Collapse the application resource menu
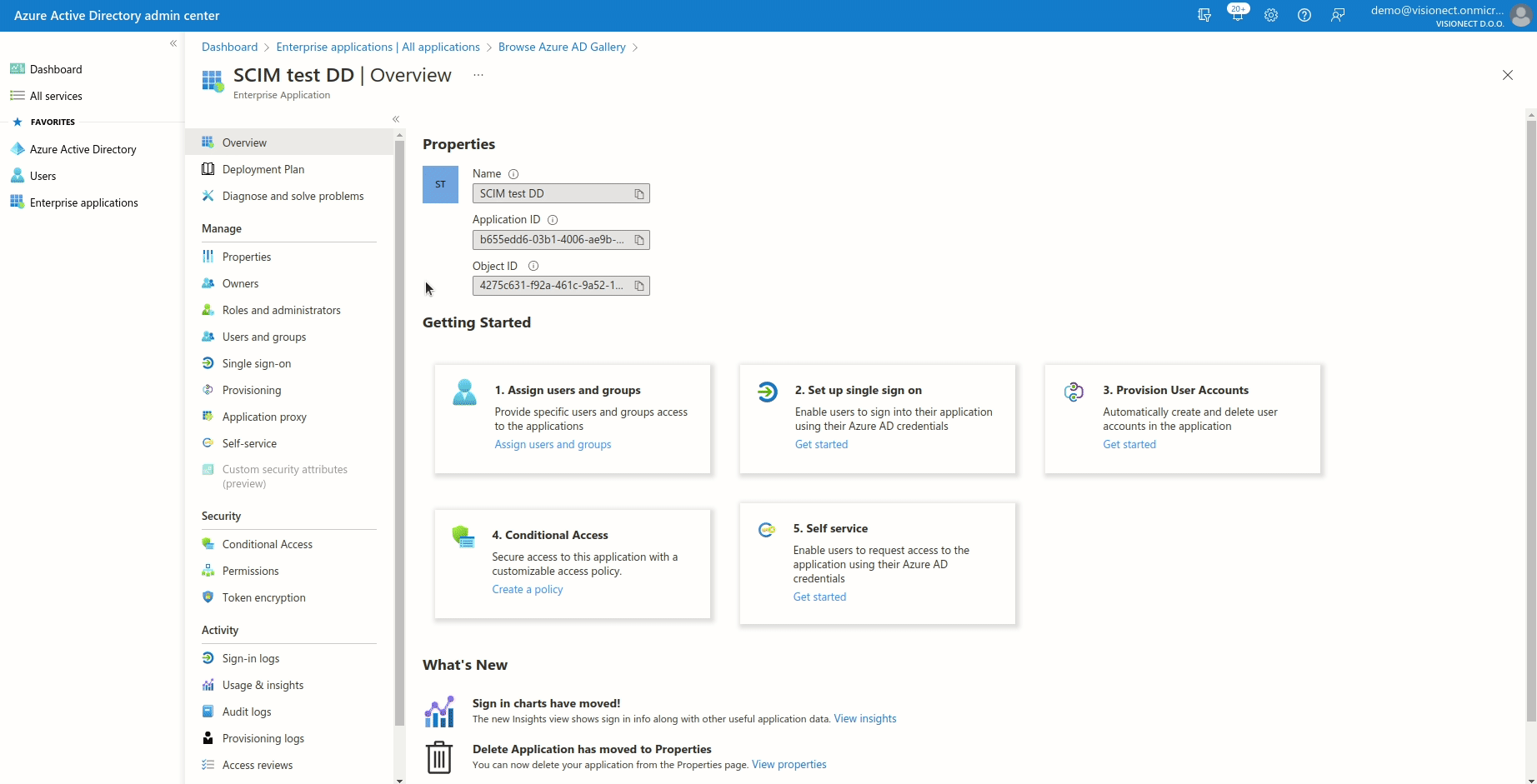This screenshot has width=1537, height=784. (x=396, y=119)
